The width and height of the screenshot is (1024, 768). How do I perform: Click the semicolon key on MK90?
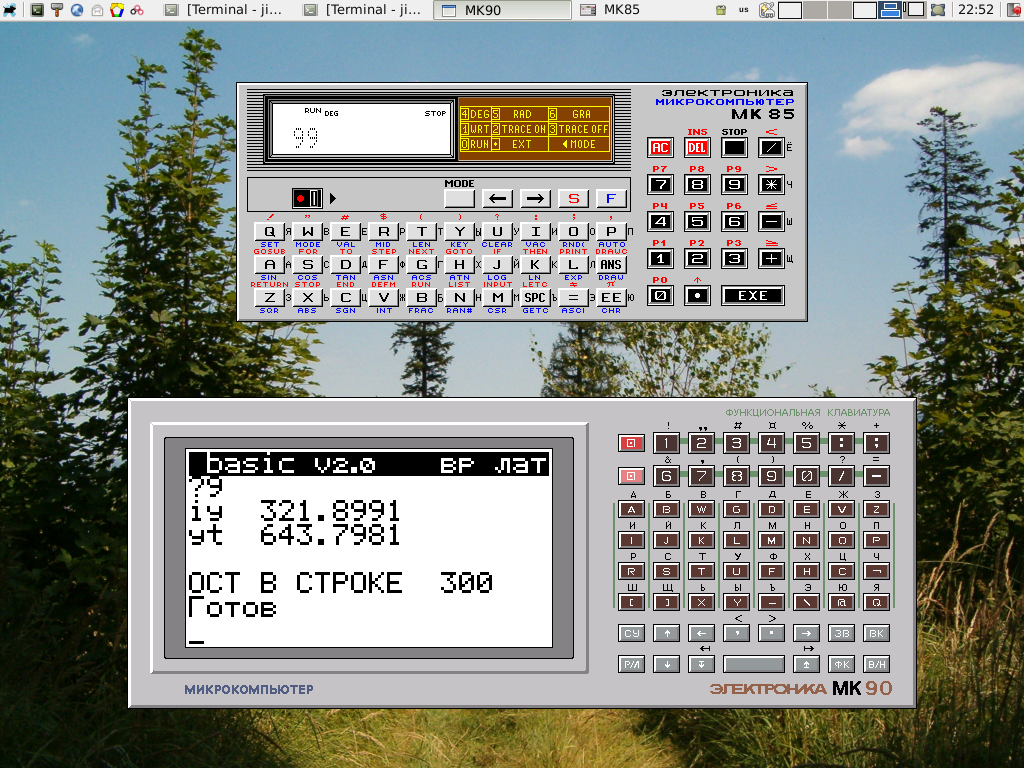click(876, 443)
